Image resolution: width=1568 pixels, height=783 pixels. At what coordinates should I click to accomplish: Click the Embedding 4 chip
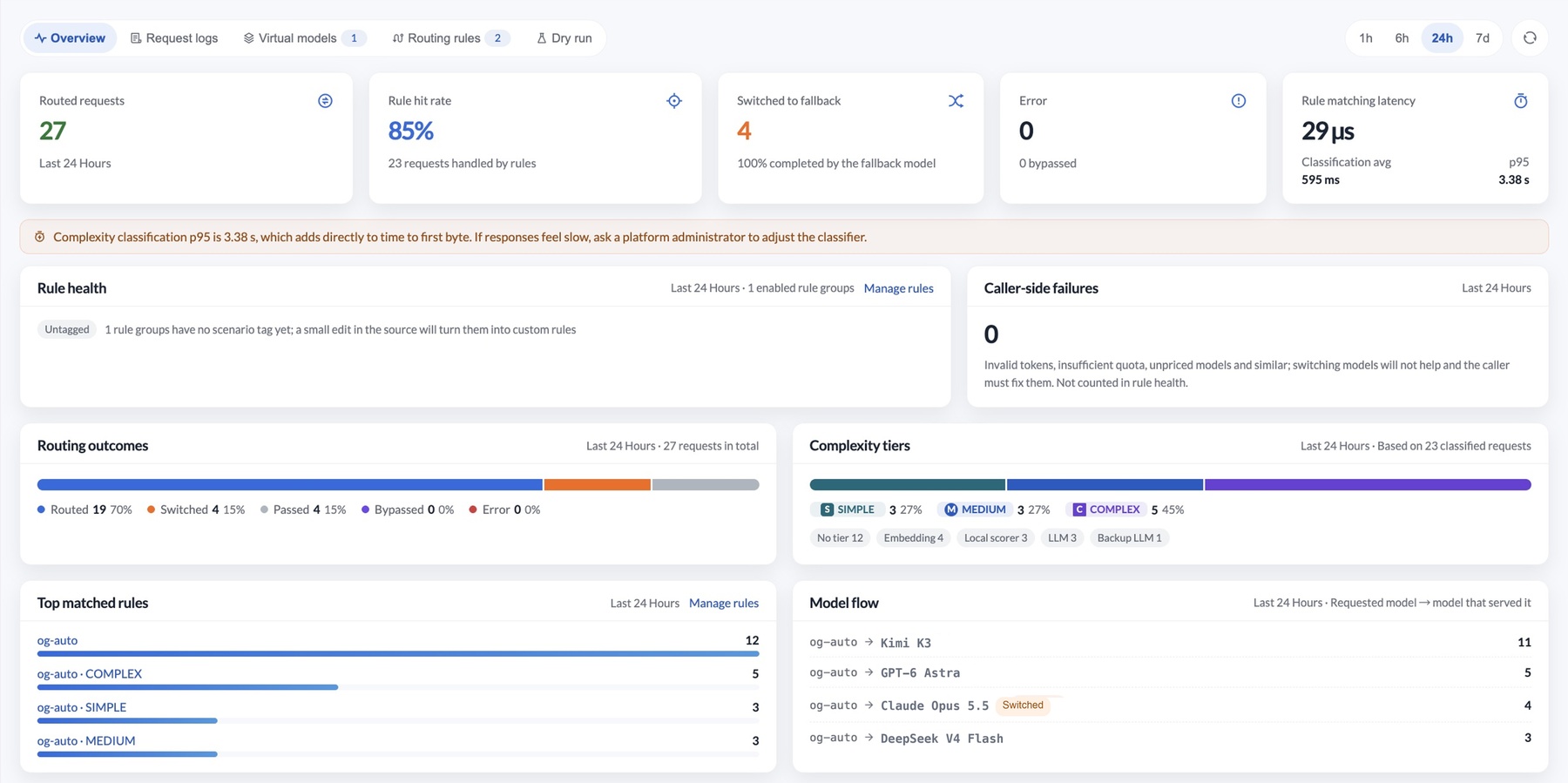(913, 538)
